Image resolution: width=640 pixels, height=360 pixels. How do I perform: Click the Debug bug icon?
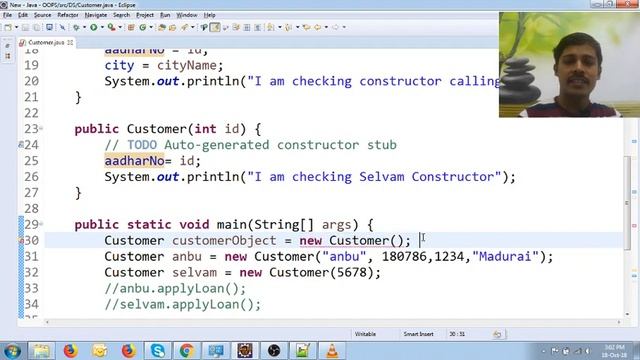pos(76,27)
